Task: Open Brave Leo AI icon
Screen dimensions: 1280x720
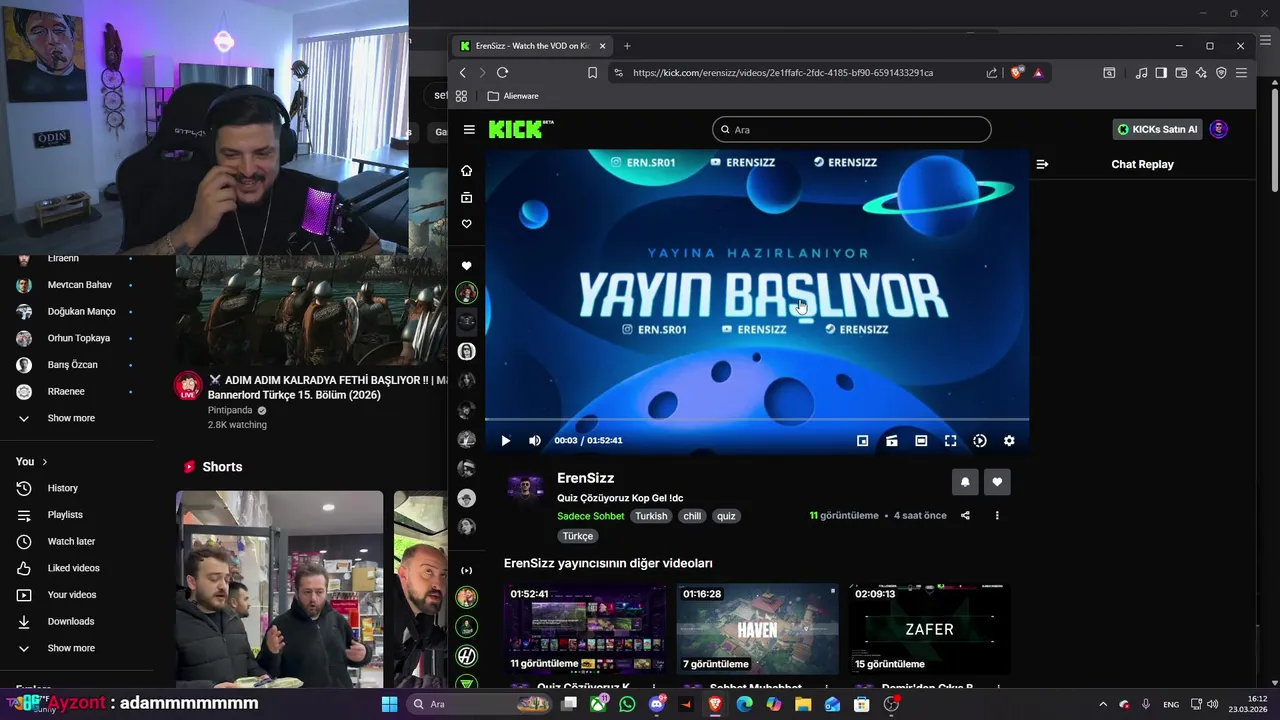Action: [1201, 73]
